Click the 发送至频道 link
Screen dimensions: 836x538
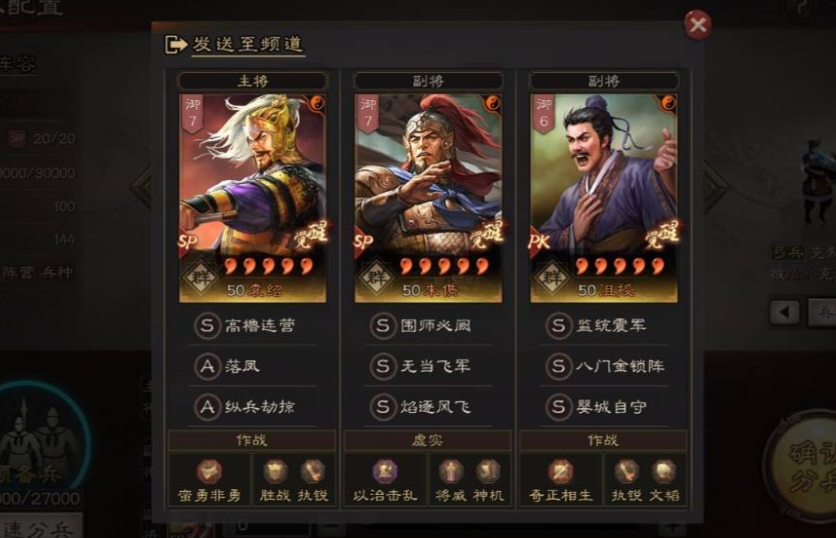click(247, 44)
